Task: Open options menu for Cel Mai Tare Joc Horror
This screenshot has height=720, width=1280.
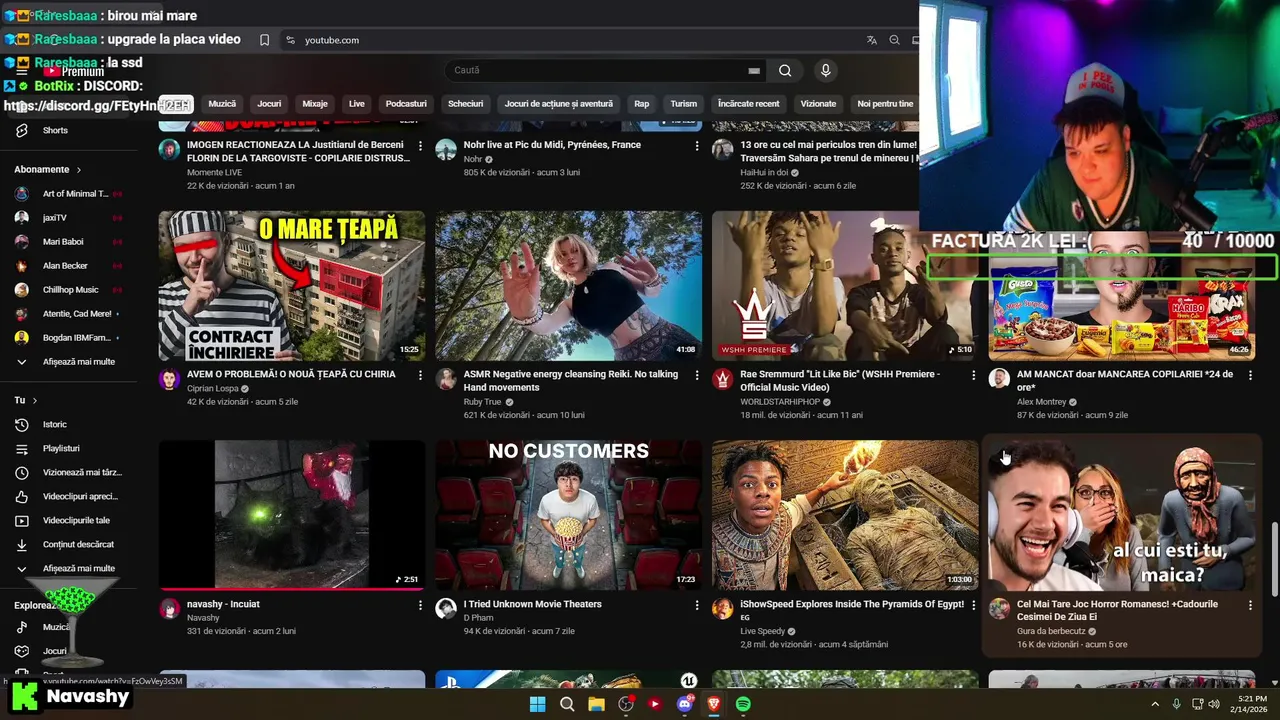Action: tap(1250, 605)
